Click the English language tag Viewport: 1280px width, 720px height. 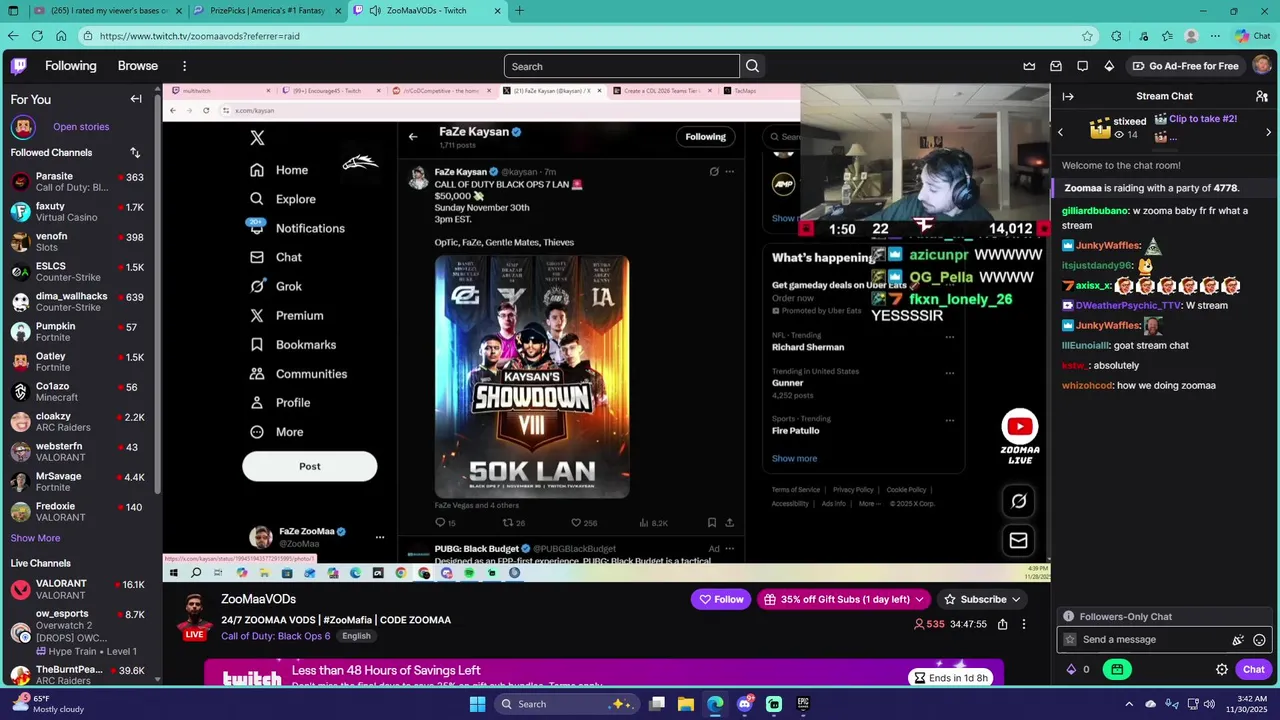click(x=356, y=636)
